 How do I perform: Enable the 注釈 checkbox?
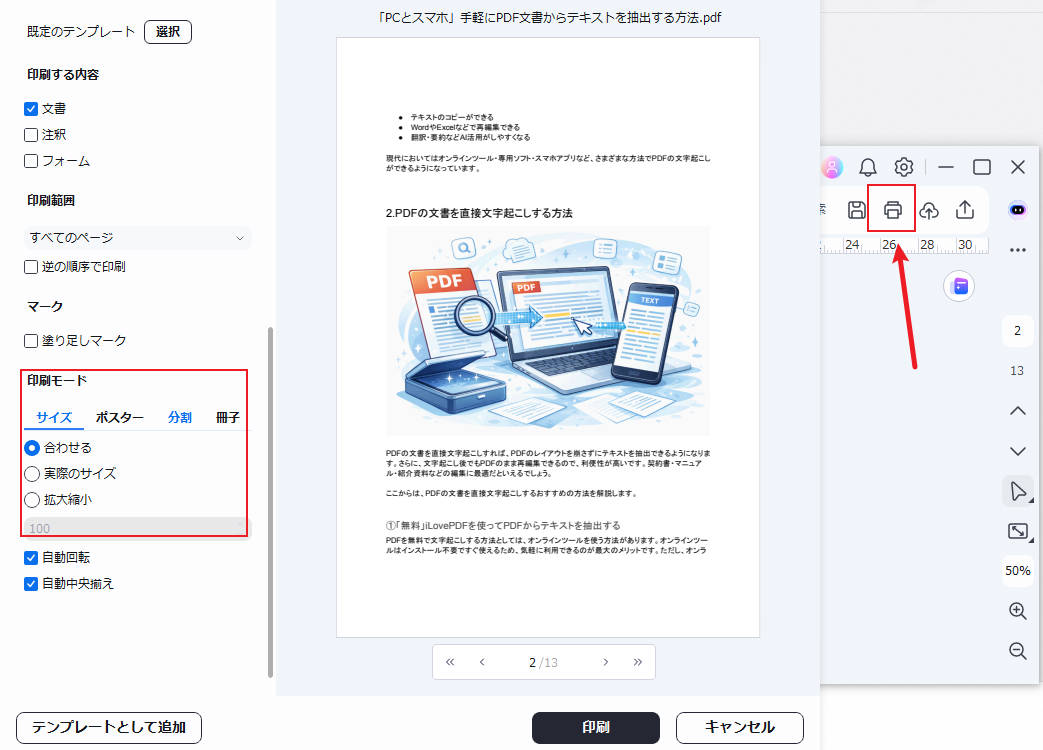30,134
